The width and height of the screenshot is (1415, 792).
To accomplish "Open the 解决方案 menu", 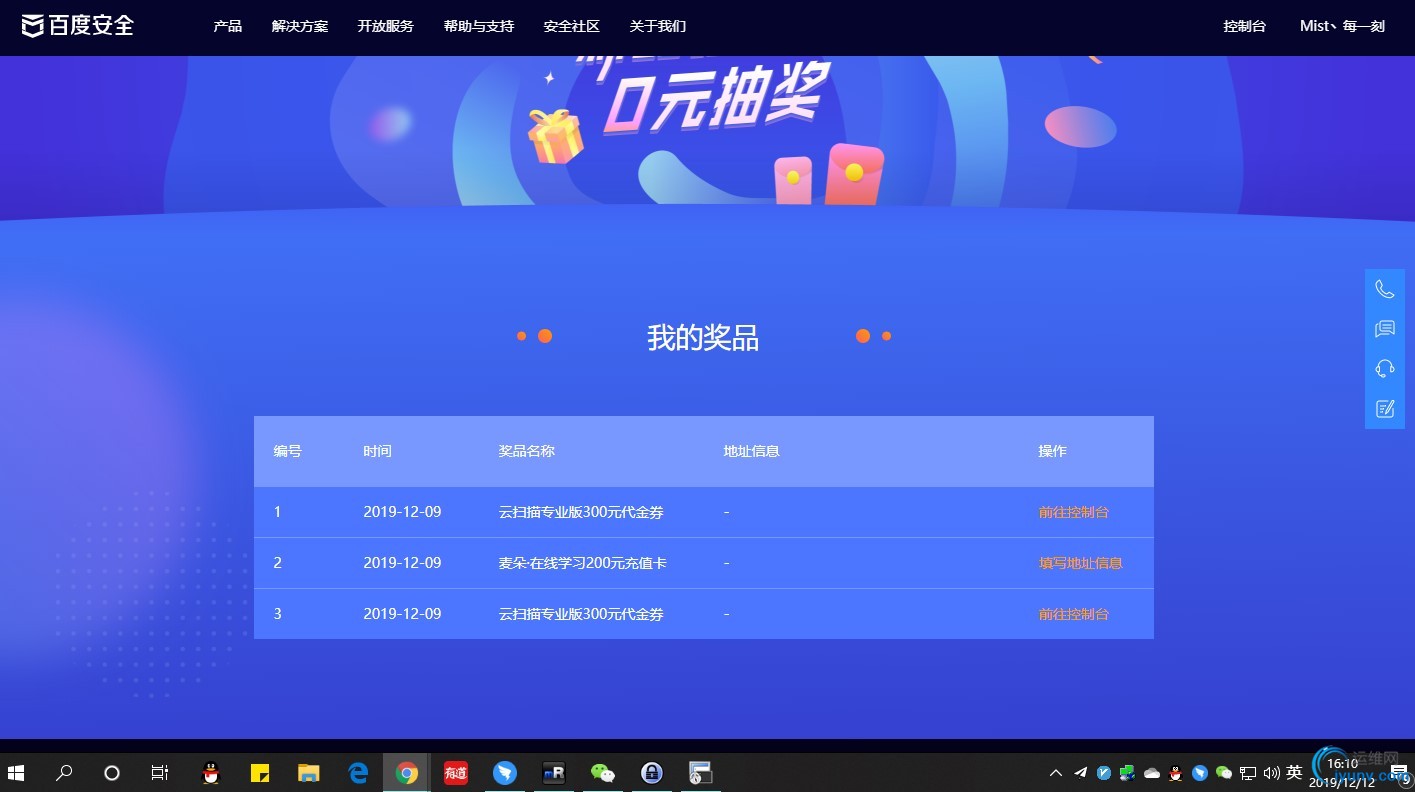I will tap(299, 26).
